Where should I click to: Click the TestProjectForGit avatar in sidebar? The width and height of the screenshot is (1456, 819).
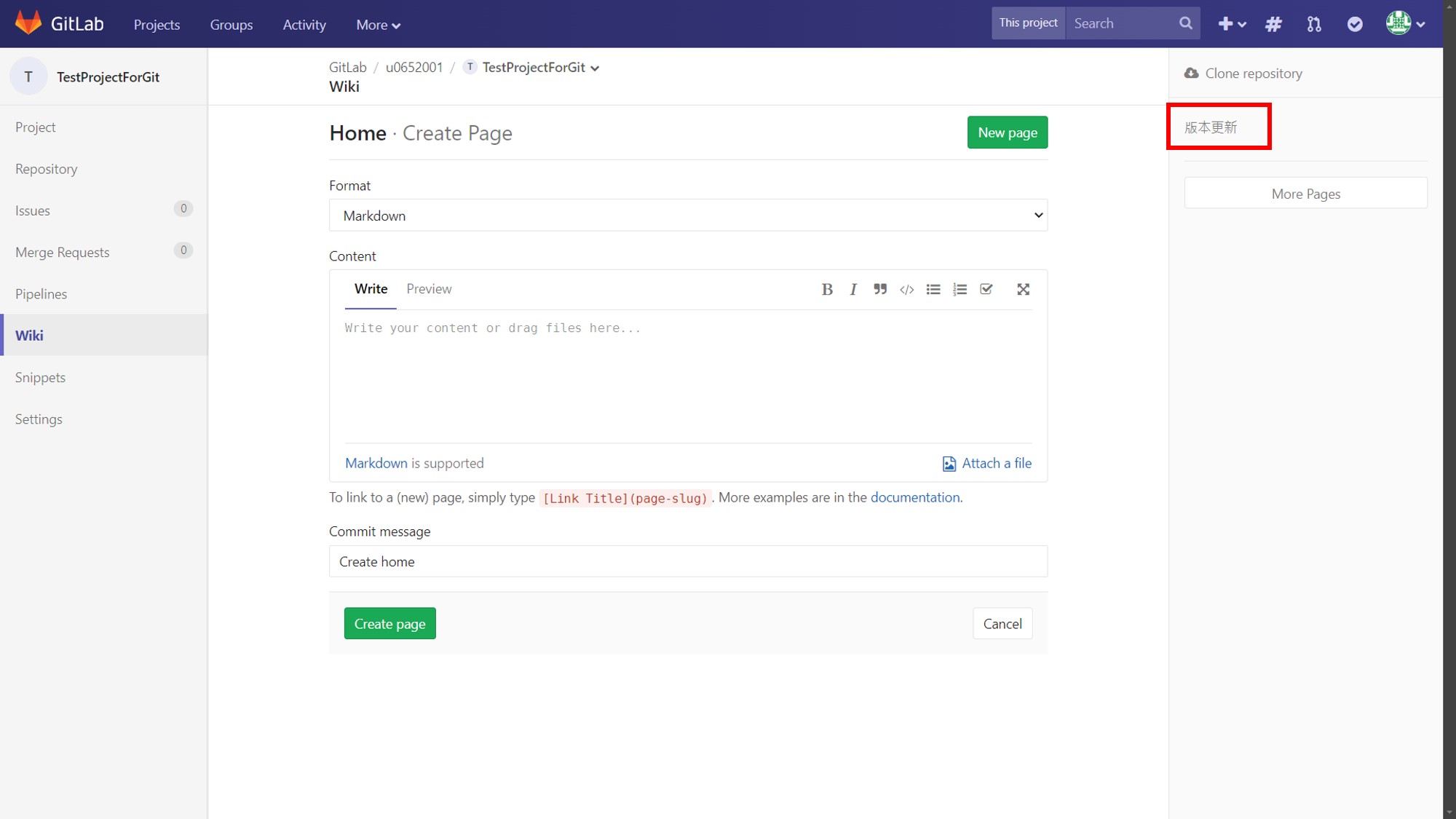click(28, 76)
